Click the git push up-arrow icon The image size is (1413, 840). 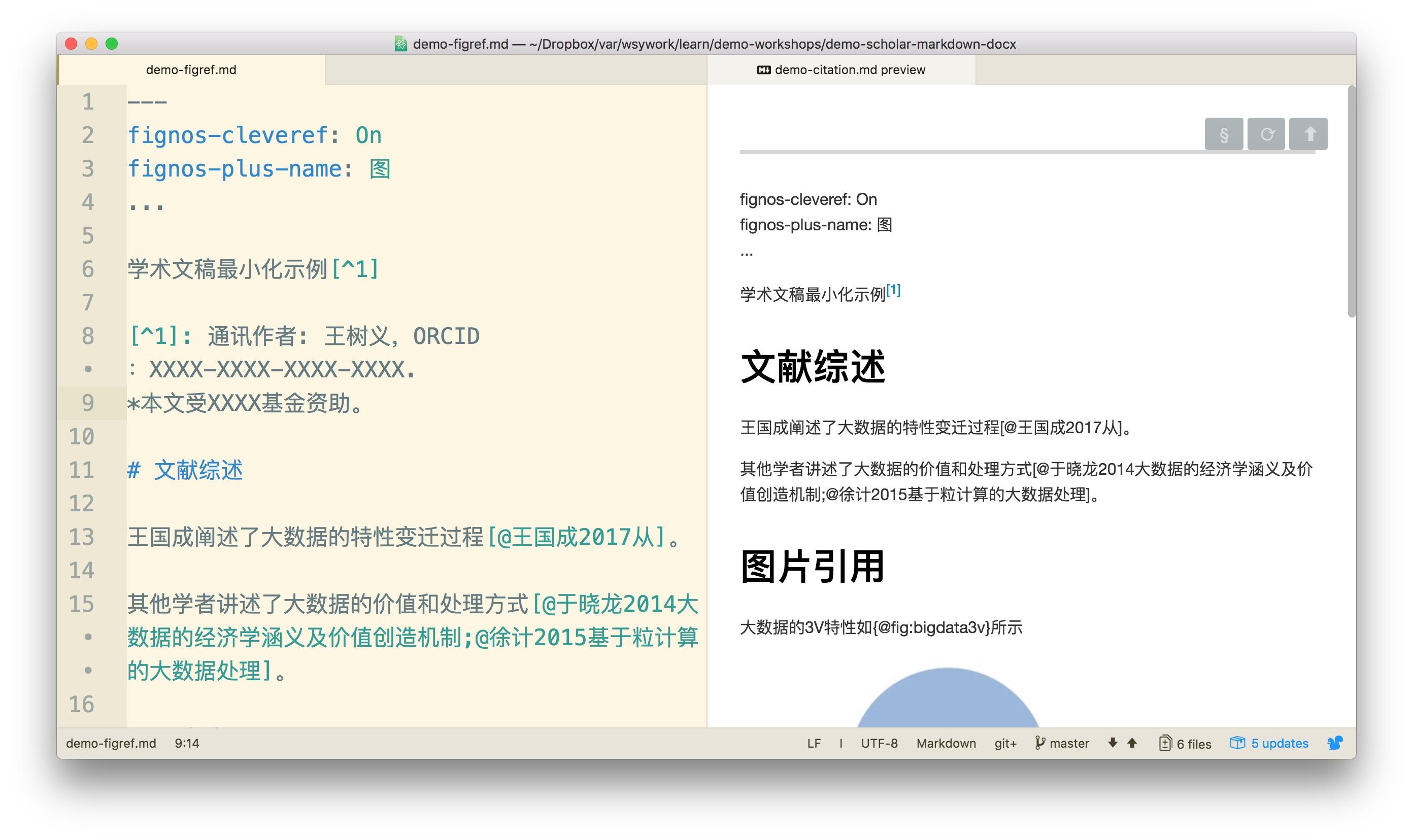(1131, 743)
